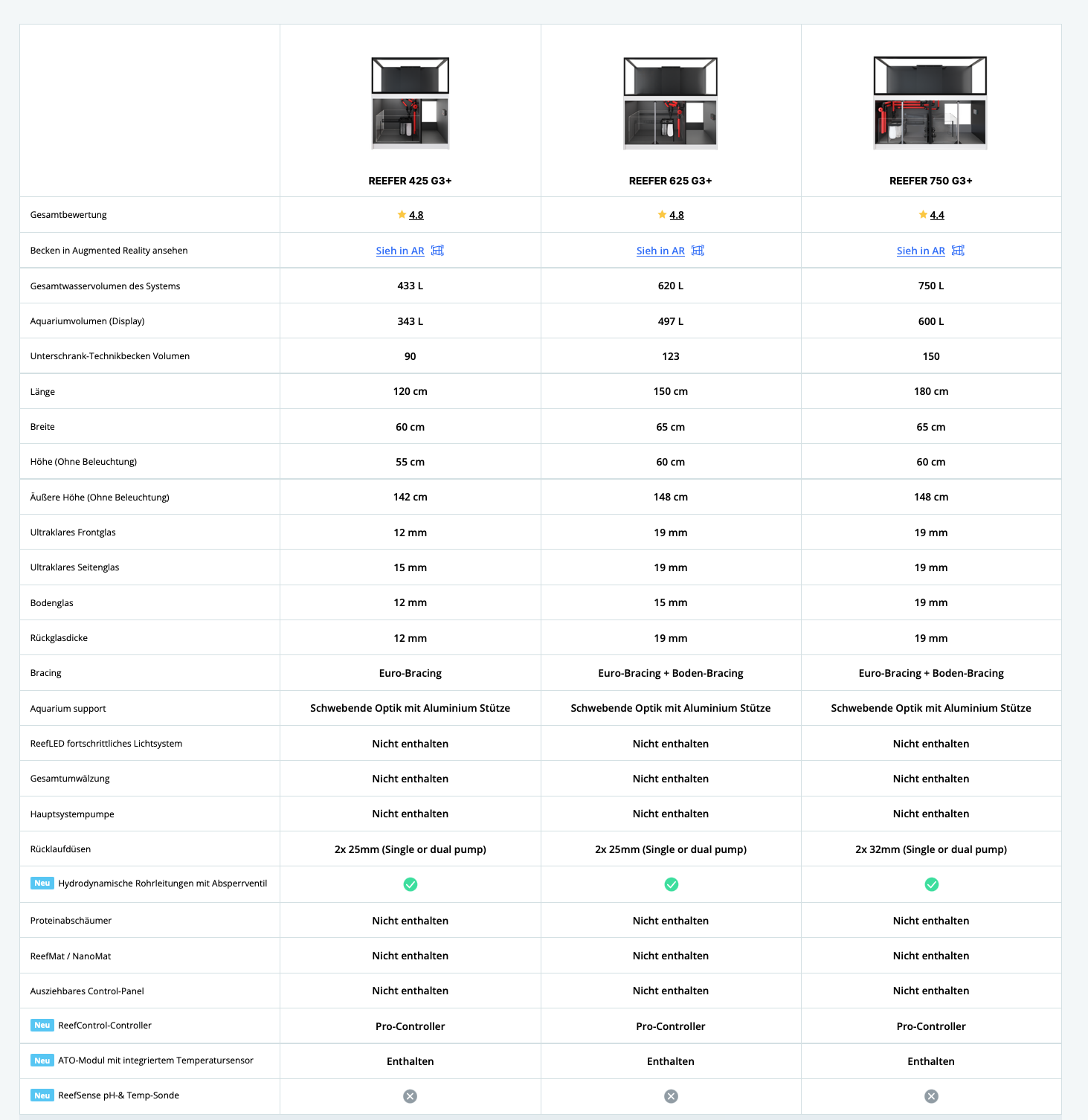This screenshot has height=1120, width=1088.
Task: Click 'Pro-Controller' in the REEFER 625 G3+ column
Action: (671, 1026)
